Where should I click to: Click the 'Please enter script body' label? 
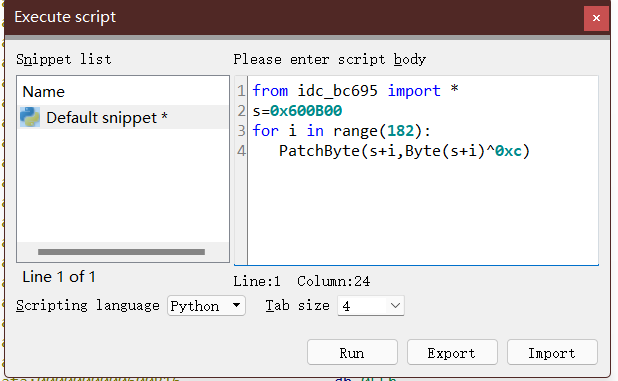329,59
